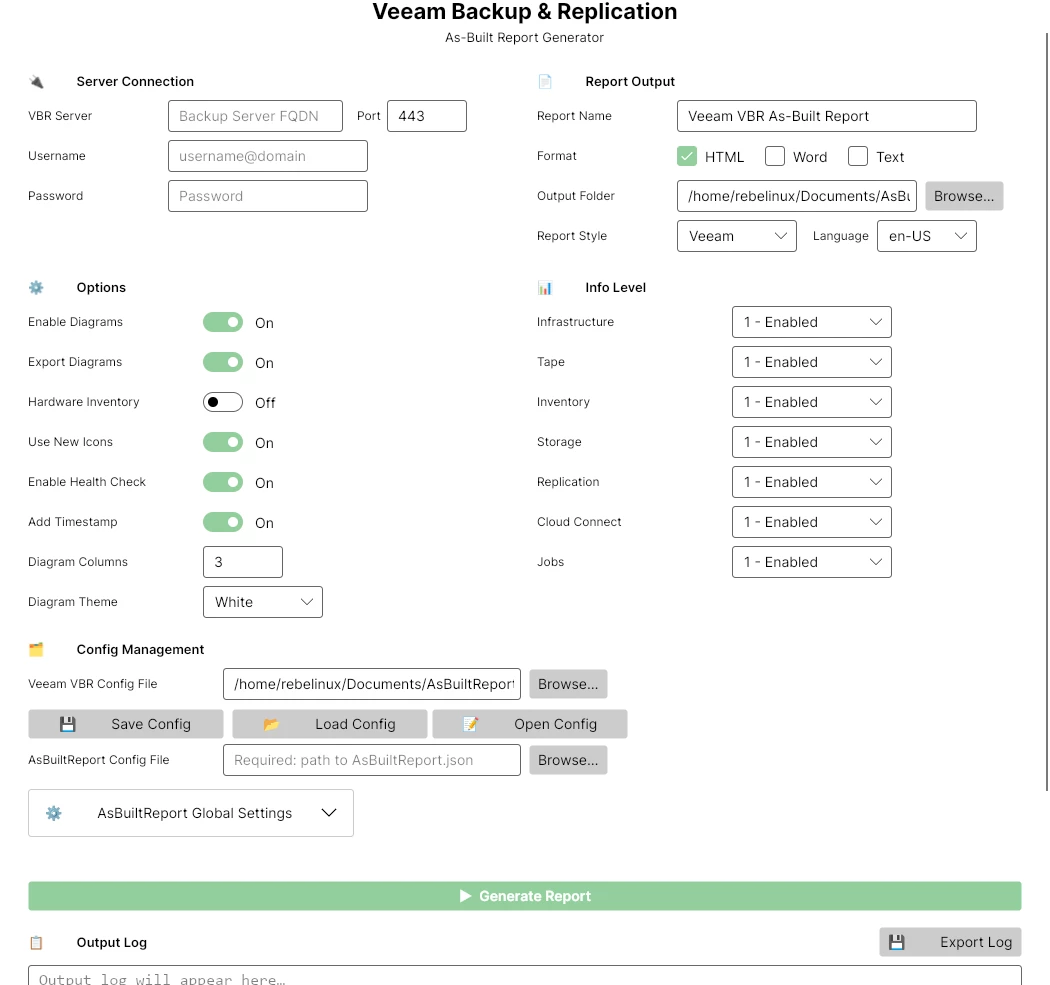1050x985 pixels.
Task: Click Browse next to Veeam VBR Config File
Action: point(568,684)
